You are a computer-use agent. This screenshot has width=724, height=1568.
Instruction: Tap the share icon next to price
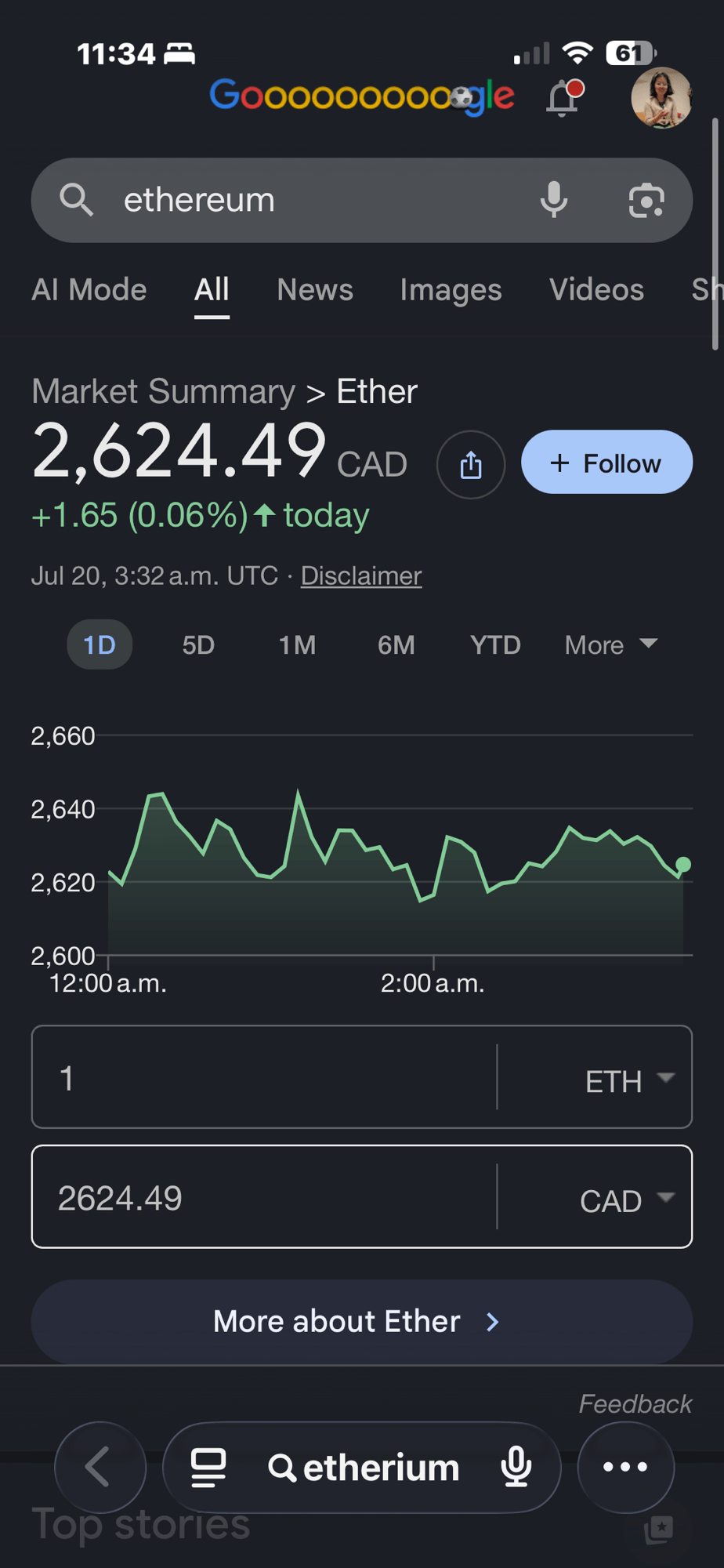(470, 464)
